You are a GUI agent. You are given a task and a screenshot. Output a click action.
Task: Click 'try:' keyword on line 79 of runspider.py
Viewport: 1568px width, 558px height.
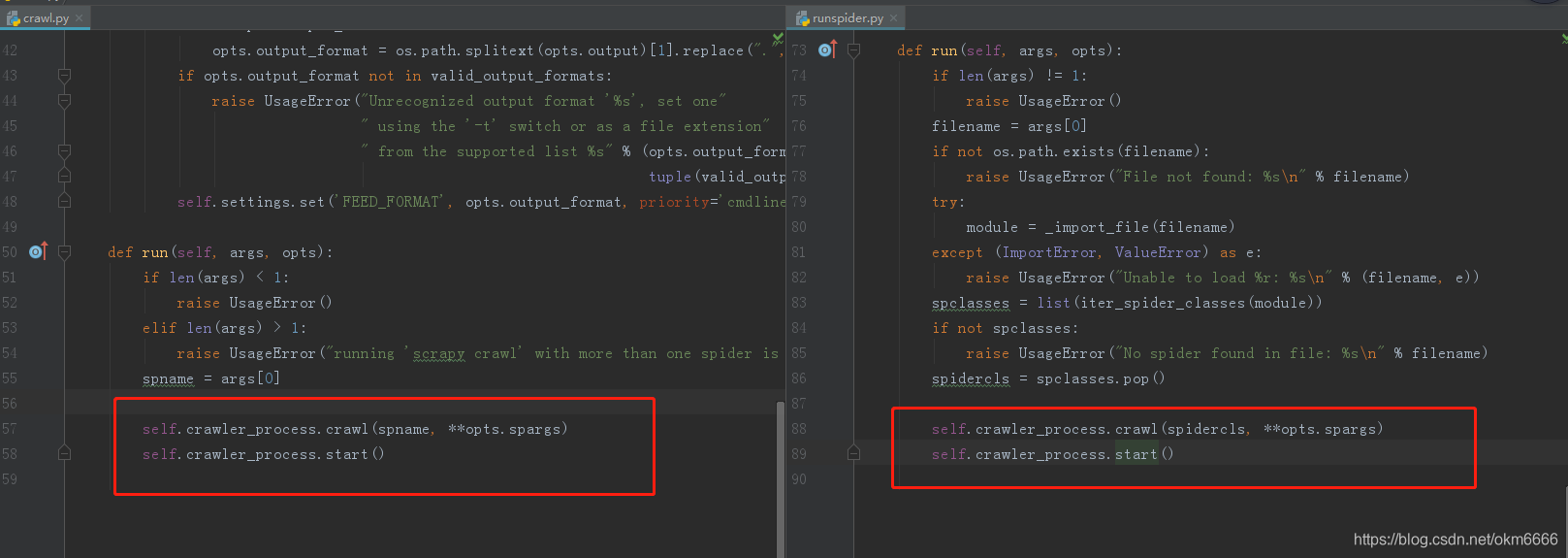click(948, 202)
